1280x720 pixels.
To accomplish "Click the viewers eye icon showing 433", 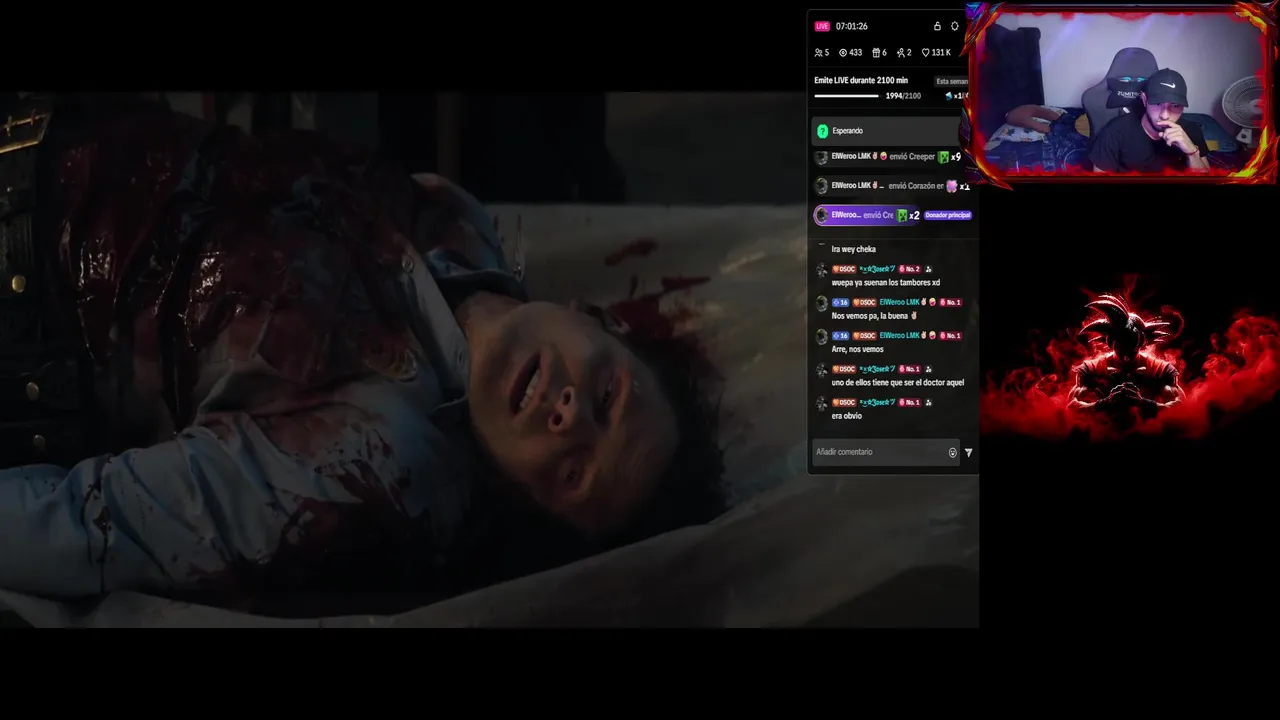I will click(843, 53).
